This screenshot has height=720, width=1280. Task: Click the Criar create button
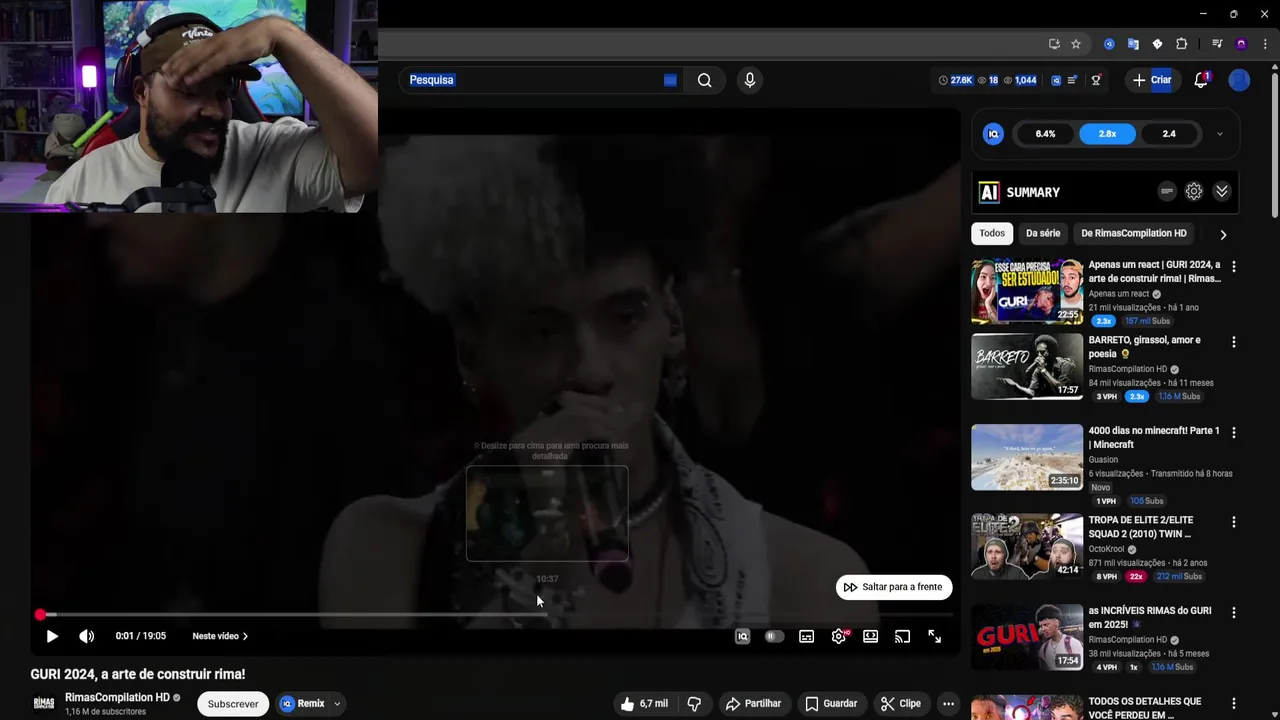[x=1151, y=80]
